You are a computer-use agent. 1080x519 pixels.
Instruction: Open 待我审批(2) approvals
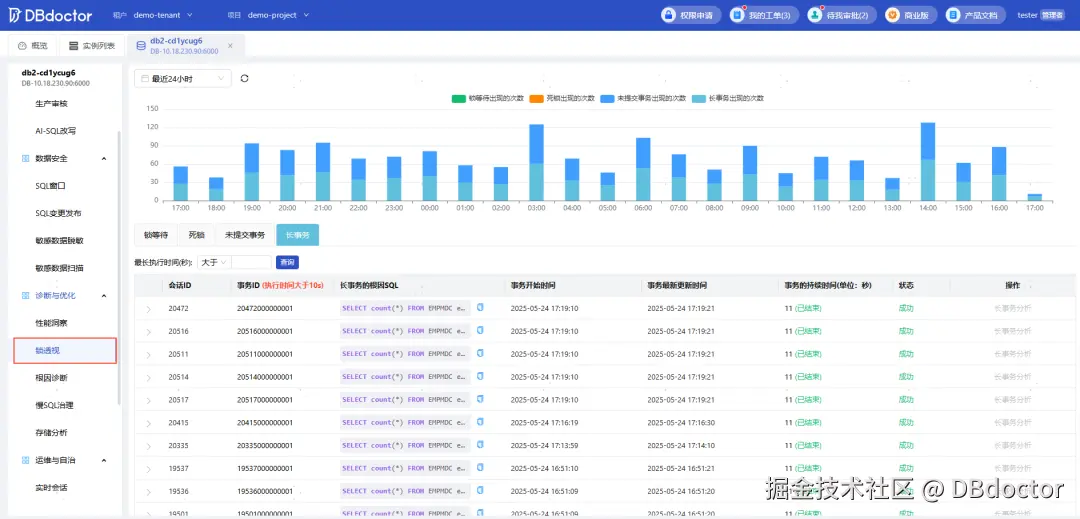tap(842, 15)
